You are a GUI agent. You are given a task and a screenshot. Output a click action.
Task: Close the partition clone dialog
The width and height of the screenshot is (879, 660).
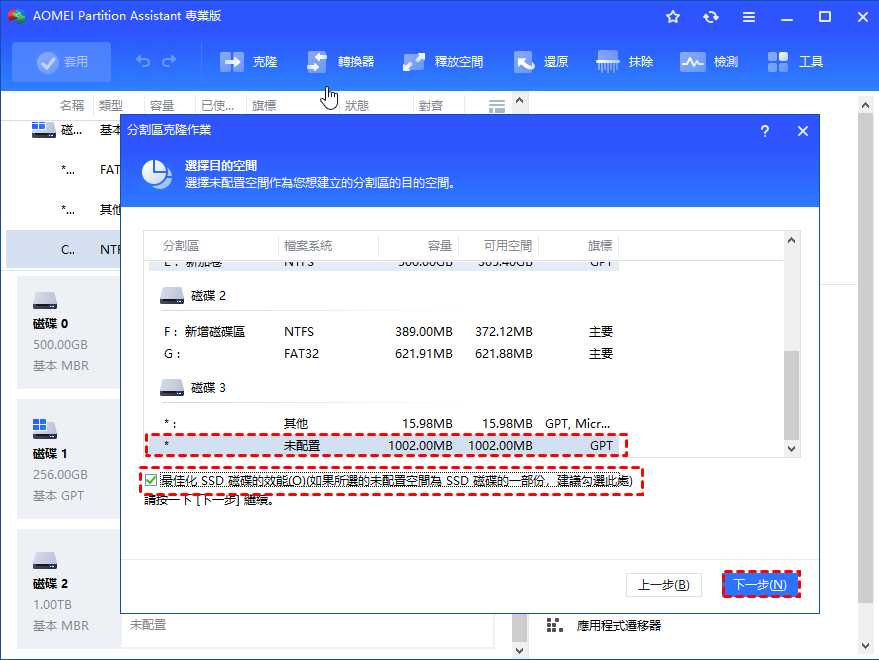(x=803, y=131)
